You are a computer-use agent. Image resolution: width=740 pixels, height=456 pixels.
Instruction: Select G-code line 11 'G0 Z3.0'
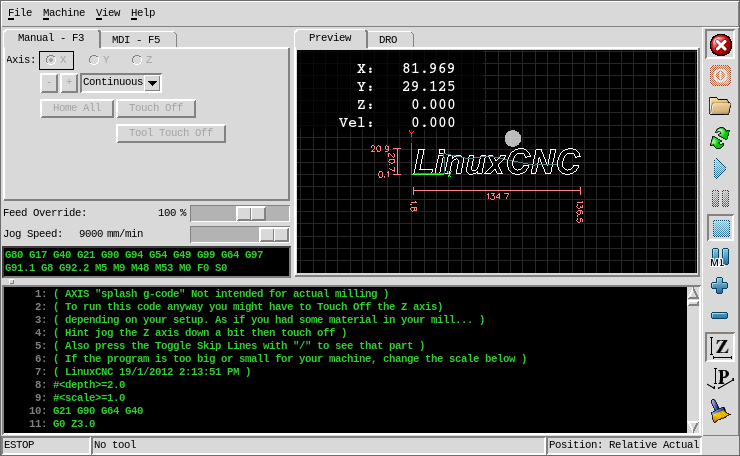pyautogui.click(x=74, y=423)
